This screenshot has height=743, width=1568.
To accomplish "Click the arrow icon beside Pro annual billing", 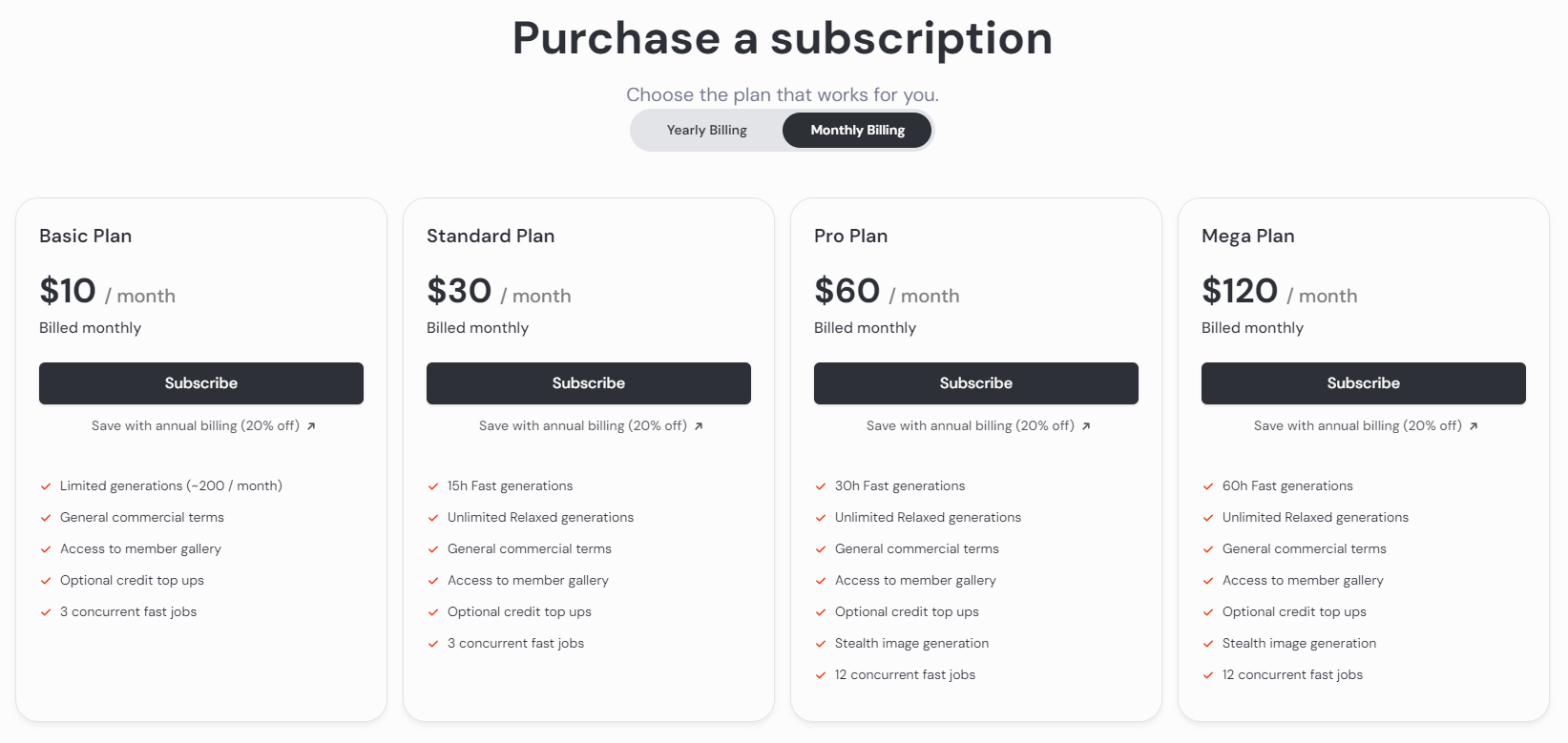I will (x=1086, y=426).
